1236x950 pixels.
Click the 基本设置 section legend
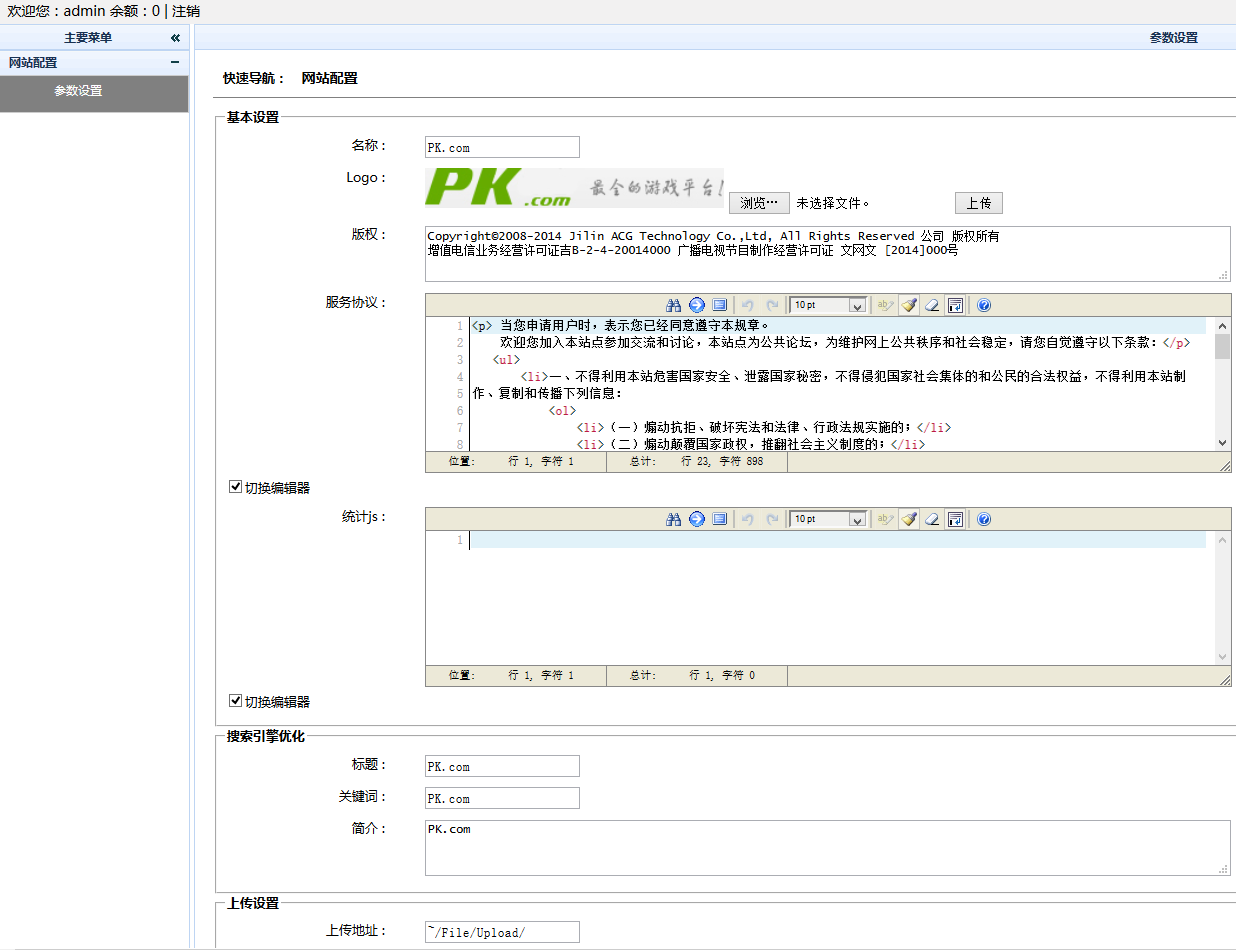tap(253, 117)
